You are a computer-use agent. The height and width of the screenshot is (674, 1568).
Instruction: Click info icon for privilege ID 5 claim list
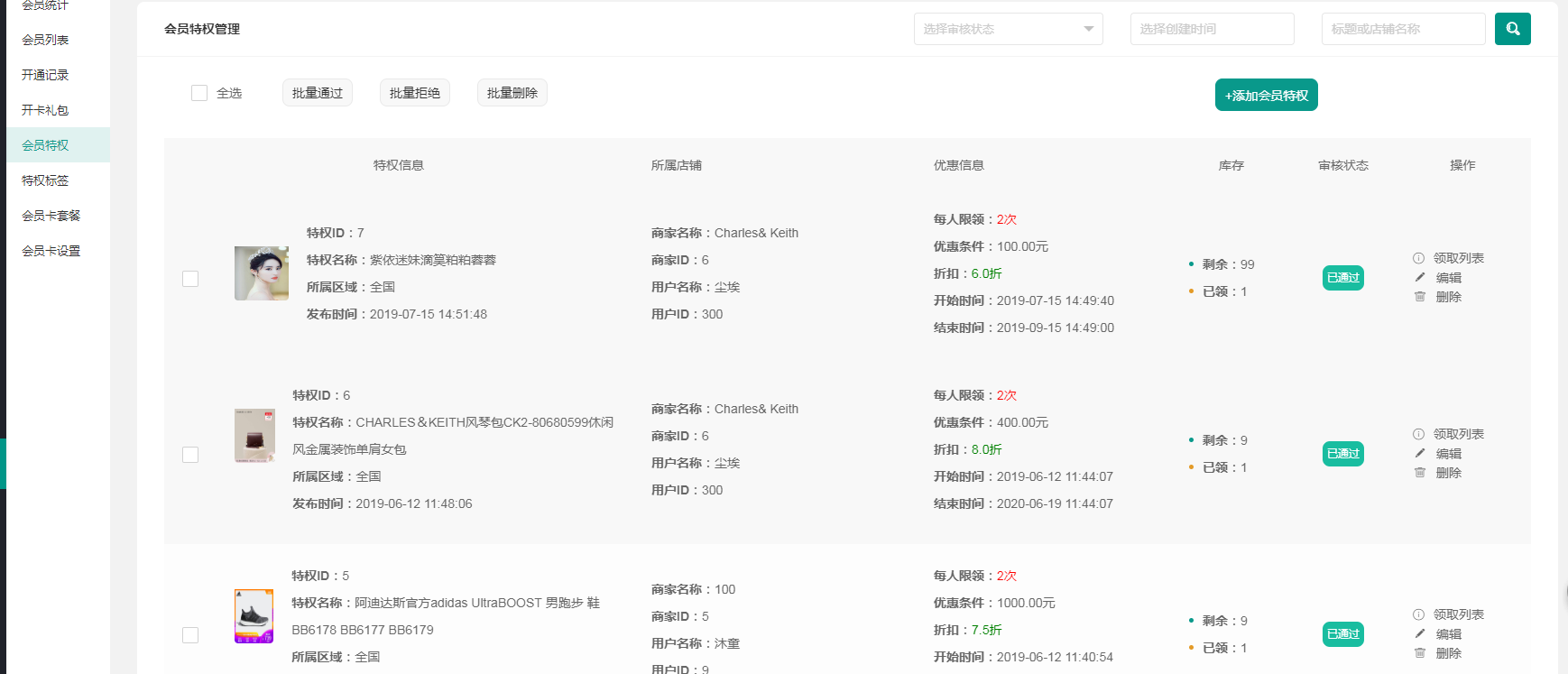pyautogui.click(x=1418, y=614)
